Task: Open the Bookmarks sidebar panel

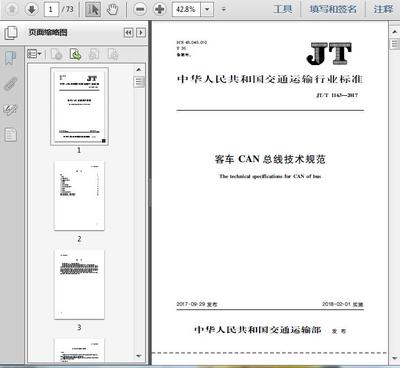Action: click(x=10, y=58)
